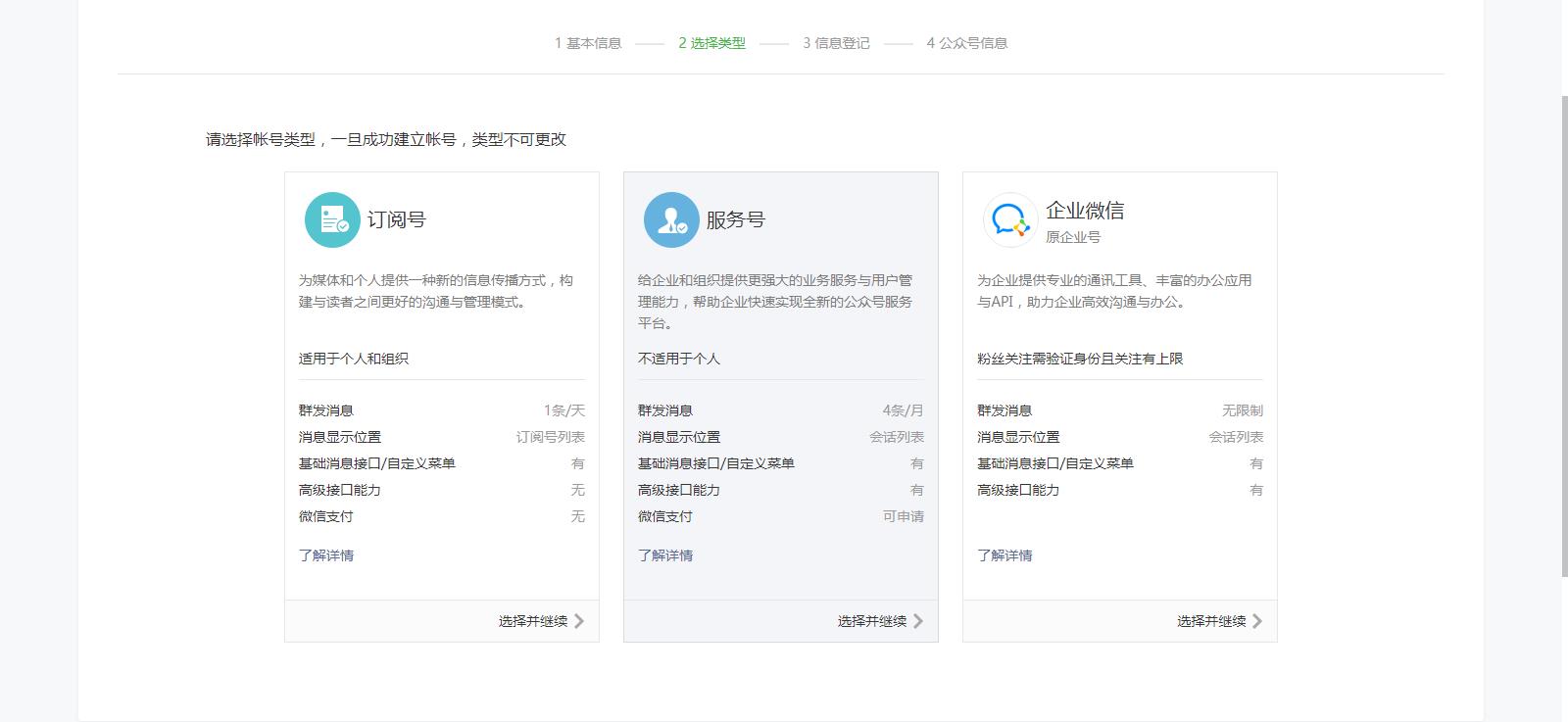
Task: Click the 订阅号 subscription account icon
Action: pyautogui.click(x=332, y=219)
